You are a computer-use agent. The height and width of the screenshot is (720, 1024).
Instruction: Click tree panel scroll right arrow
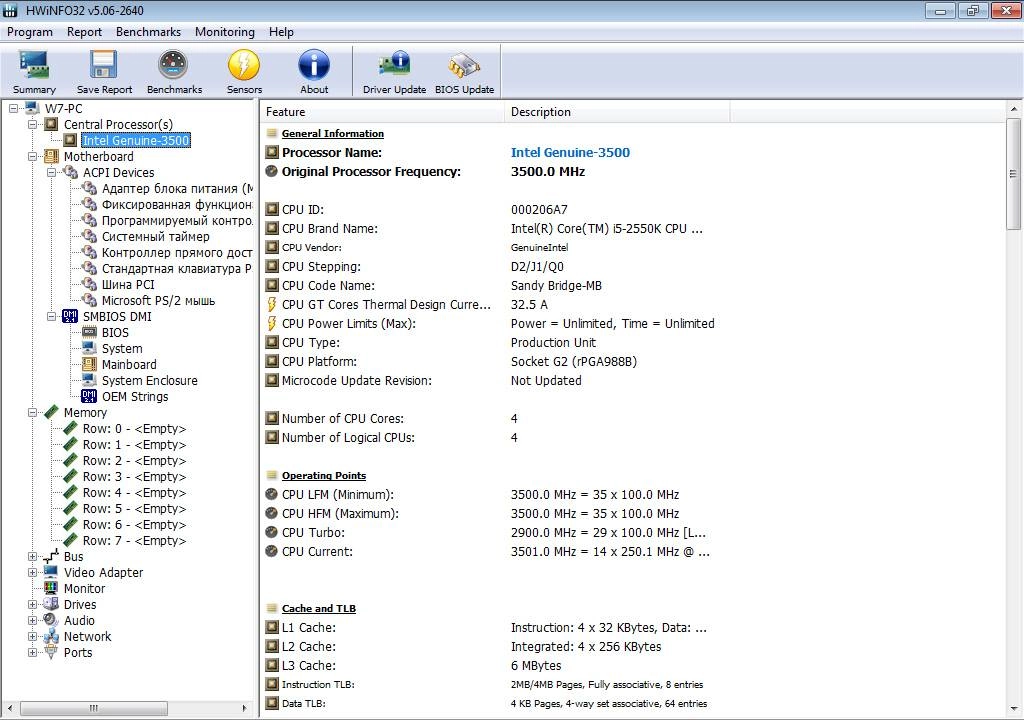pyautogui.click(x=245, y=708)
